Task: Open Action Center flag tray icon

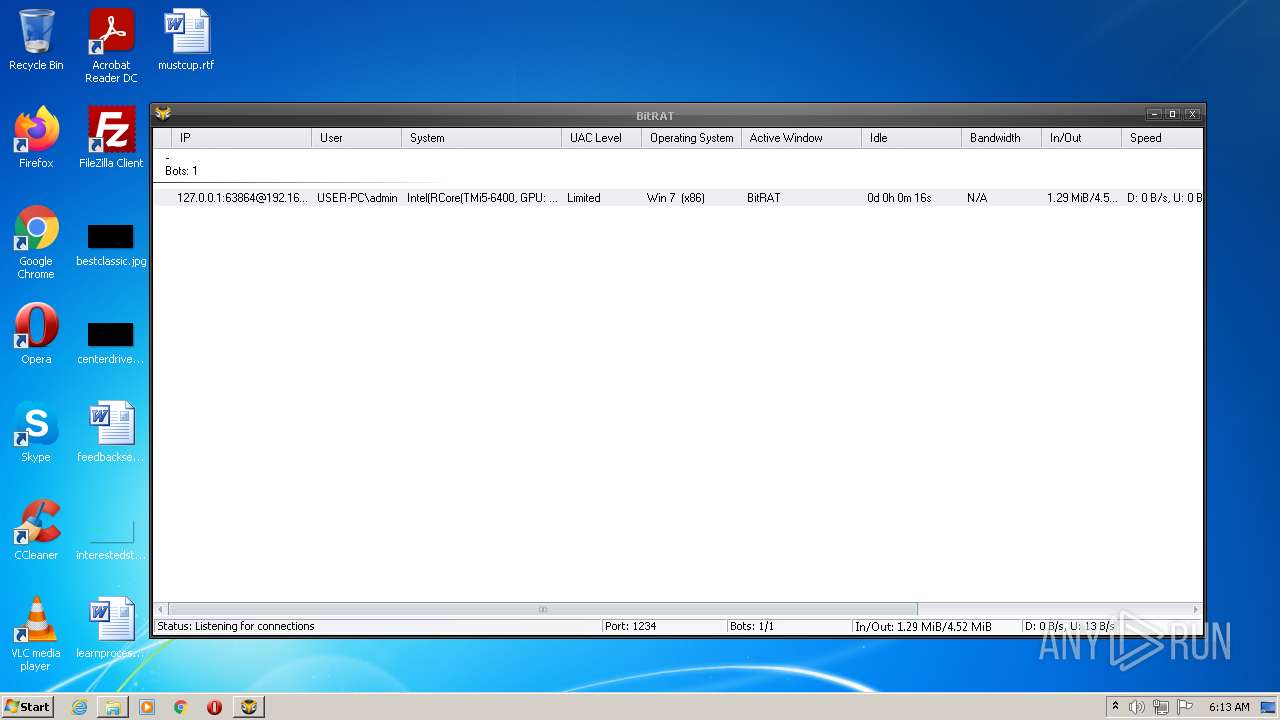Action: [1185, 707]
